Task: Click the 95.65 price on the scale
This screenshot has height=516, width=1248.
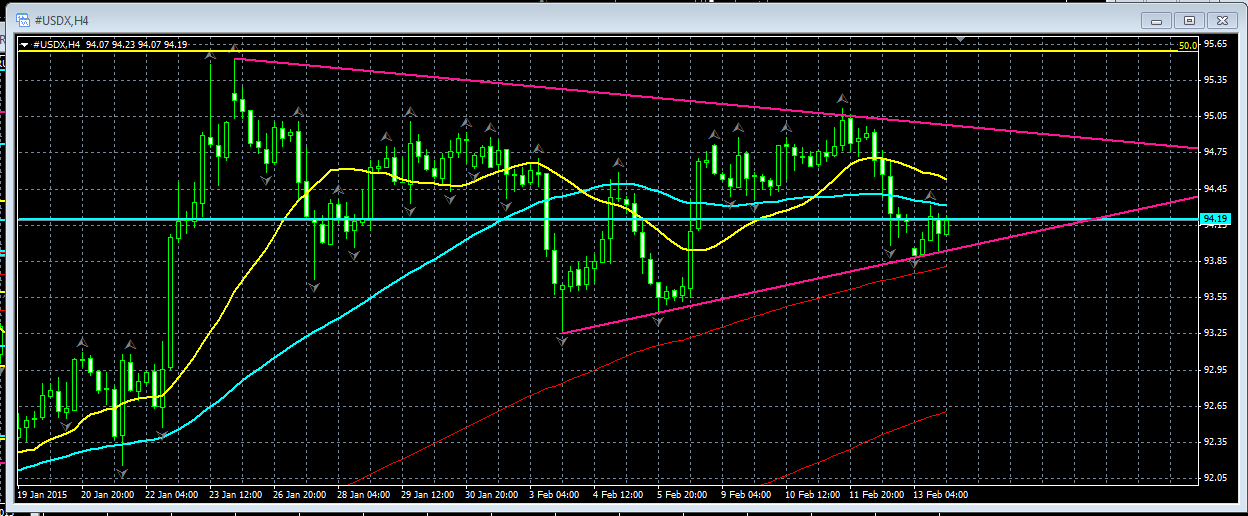Action: 1216,44
